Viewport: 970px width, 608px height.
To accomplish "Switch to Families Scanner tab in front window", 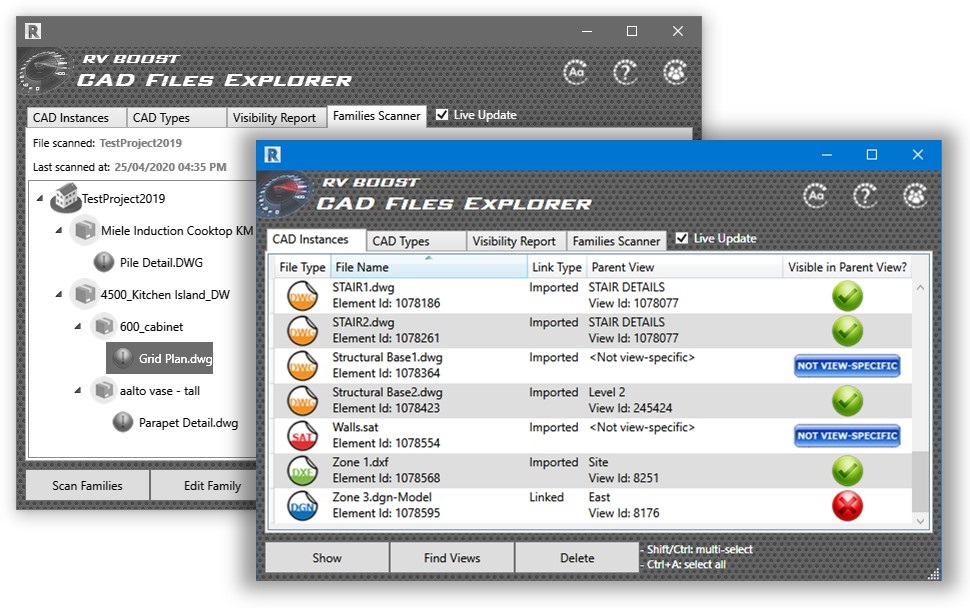I will 616,241.
